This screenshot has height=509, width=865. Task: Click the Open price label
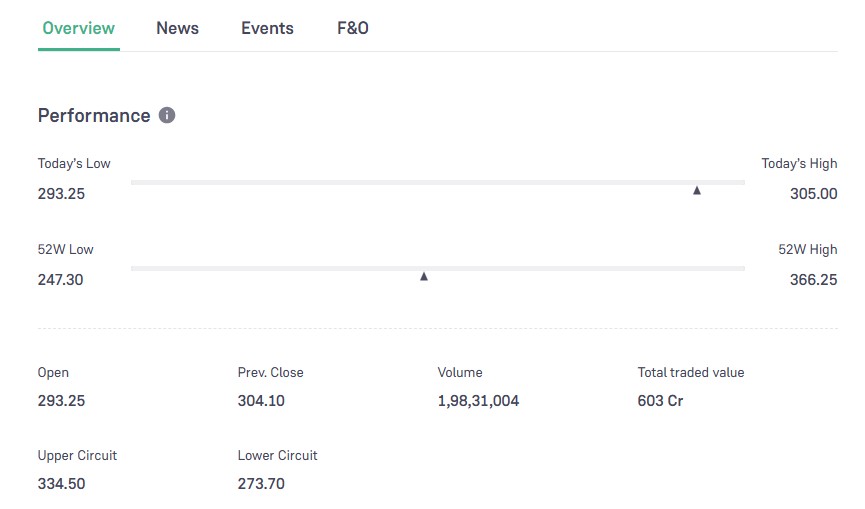[54, 372]
